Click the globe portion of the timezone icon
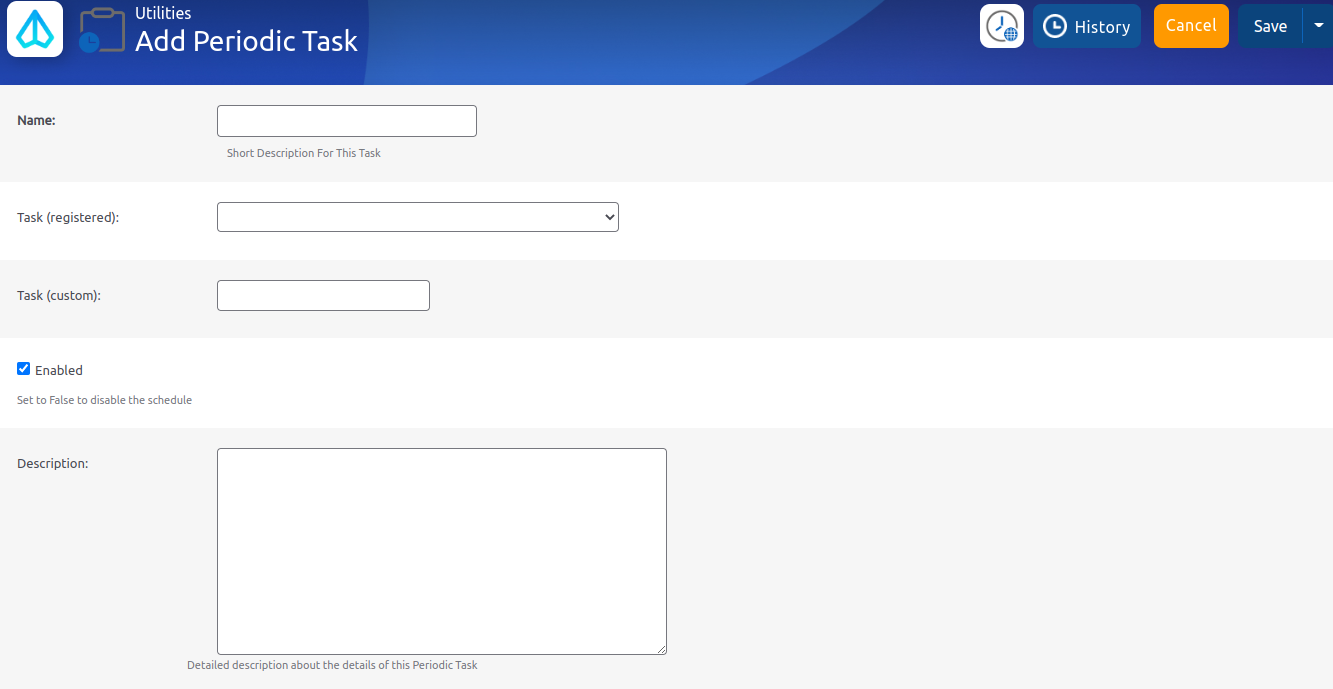 coord(1011,33)
